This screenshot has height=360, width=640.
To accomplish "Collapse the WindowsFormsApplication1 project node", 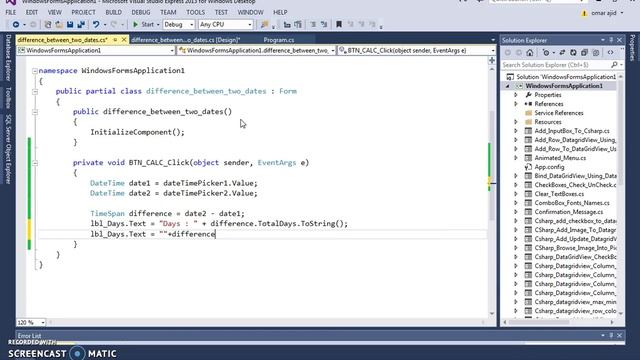I will tap(508, 86).
